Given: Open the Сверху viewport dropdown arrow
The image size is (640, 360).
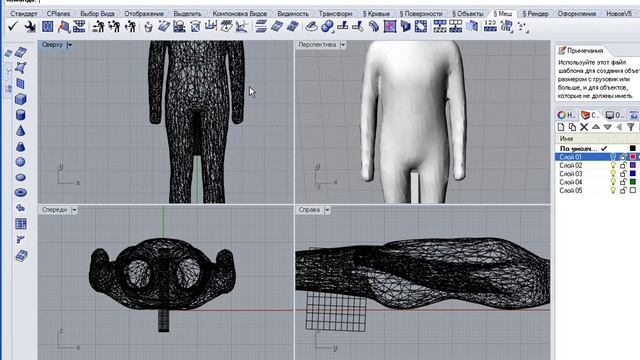Looking at the screenshot, I should click(x=69, y=45).
